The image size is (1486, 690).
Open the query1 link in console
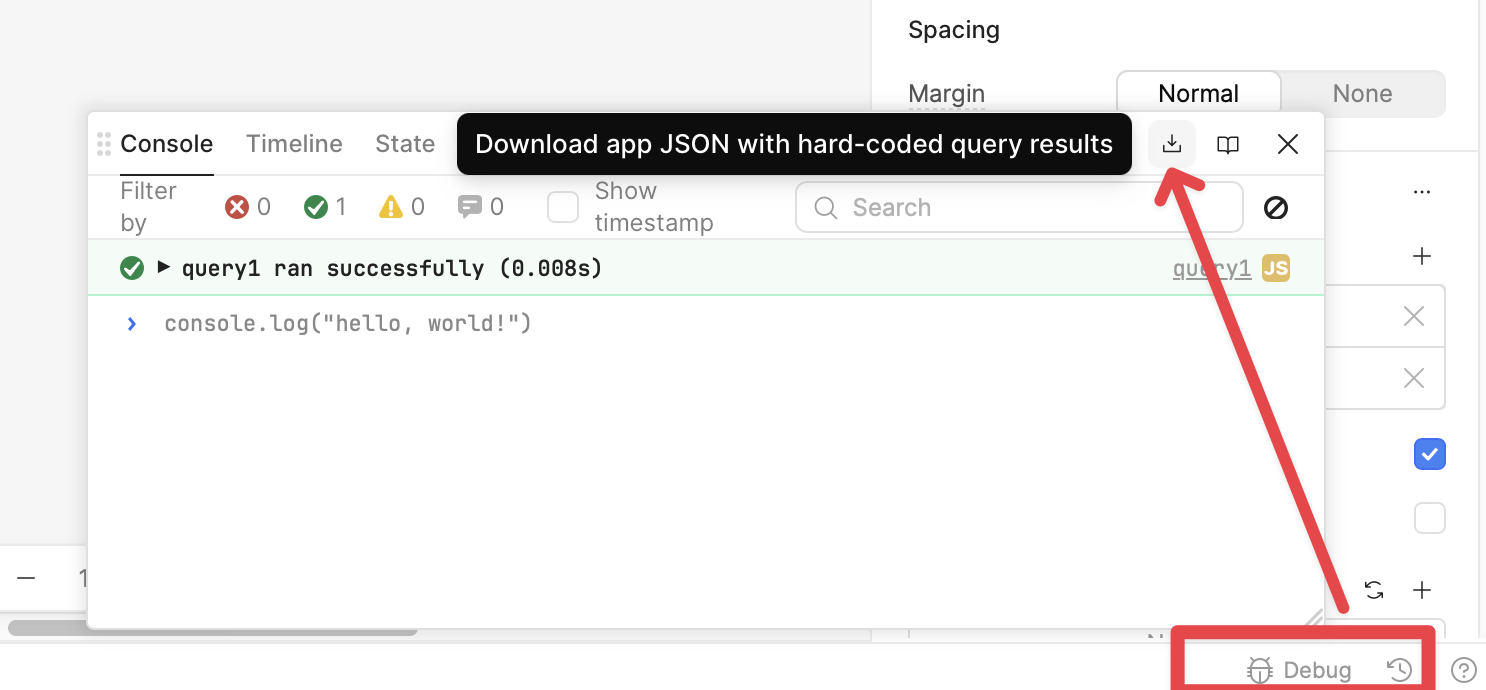click(1211, 268)
